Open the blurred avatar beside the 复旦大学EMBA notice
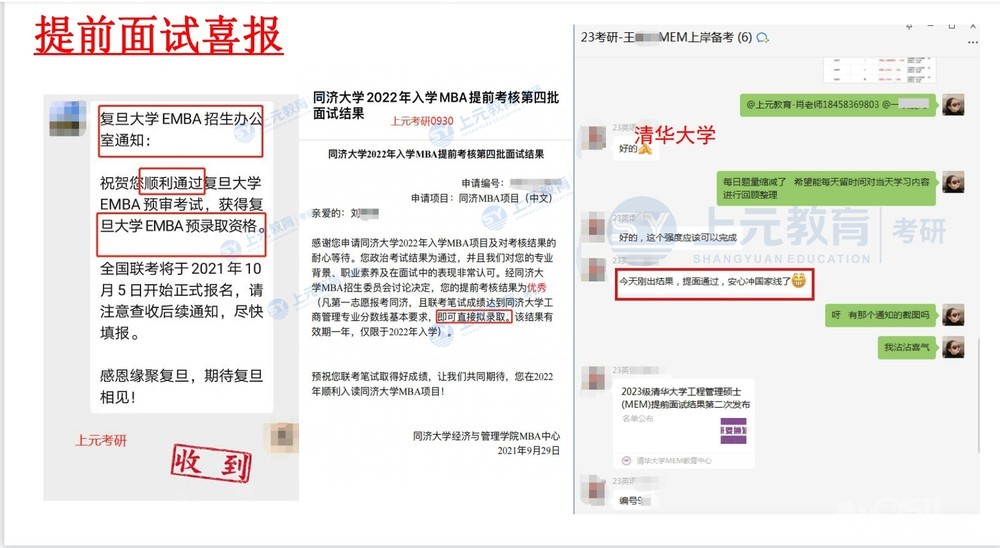Image resolution: width=1000 pixels, height=548 pixels. coord(68,119)
